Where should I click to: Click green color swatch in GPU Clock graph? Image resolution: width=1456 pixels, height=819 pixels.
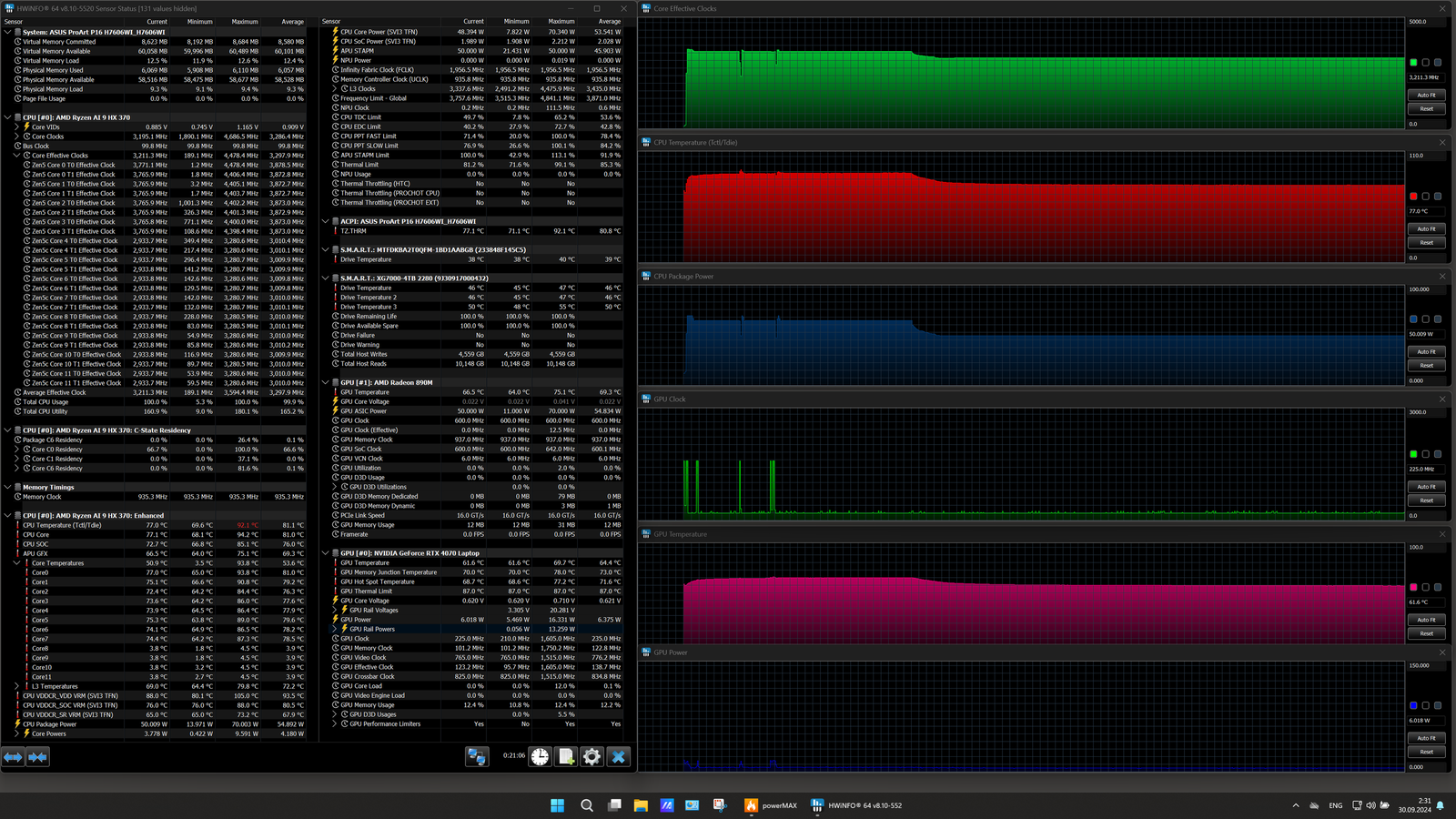[1413, 454]
